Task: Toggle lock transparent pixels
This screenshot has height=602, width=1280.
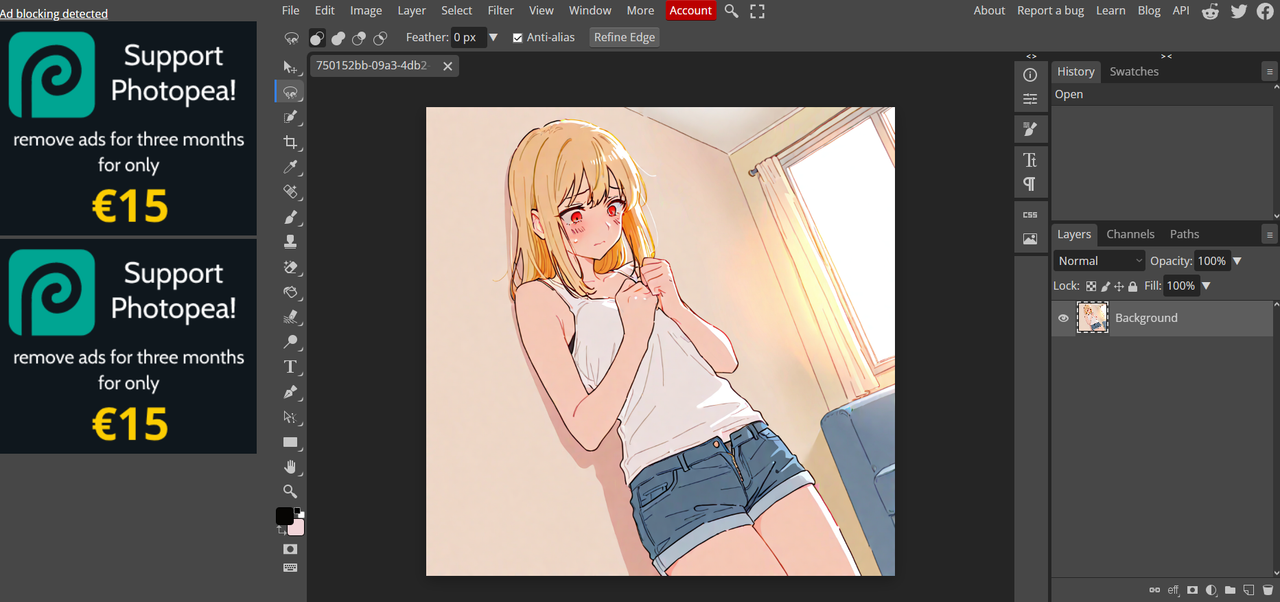Action: pyautogui.click(x=1091, y=286)
